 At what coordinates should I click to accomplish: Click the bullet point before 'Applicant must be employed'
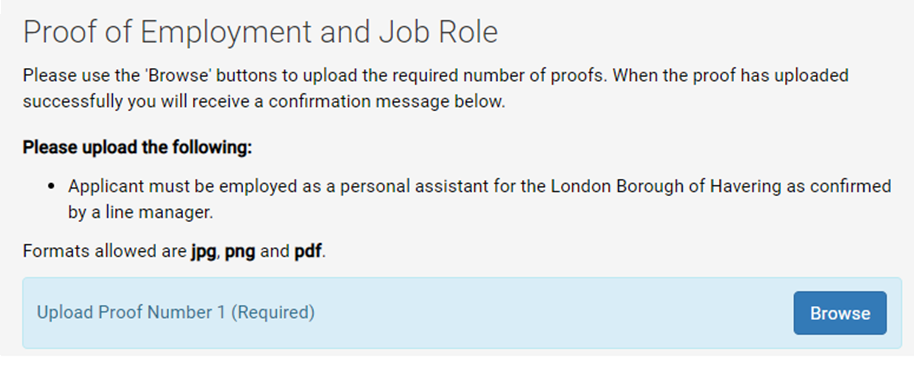pos(52,187)
